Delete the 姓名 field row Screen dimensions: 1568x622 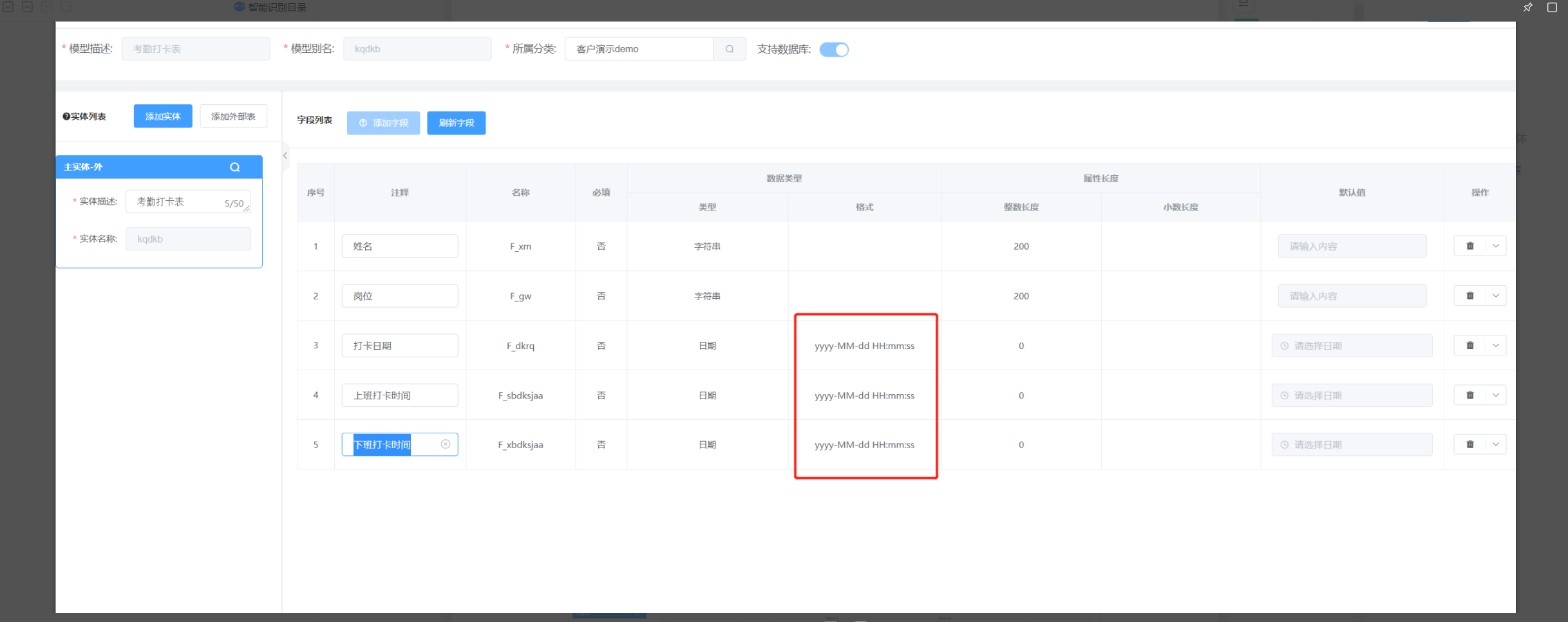1469,246
